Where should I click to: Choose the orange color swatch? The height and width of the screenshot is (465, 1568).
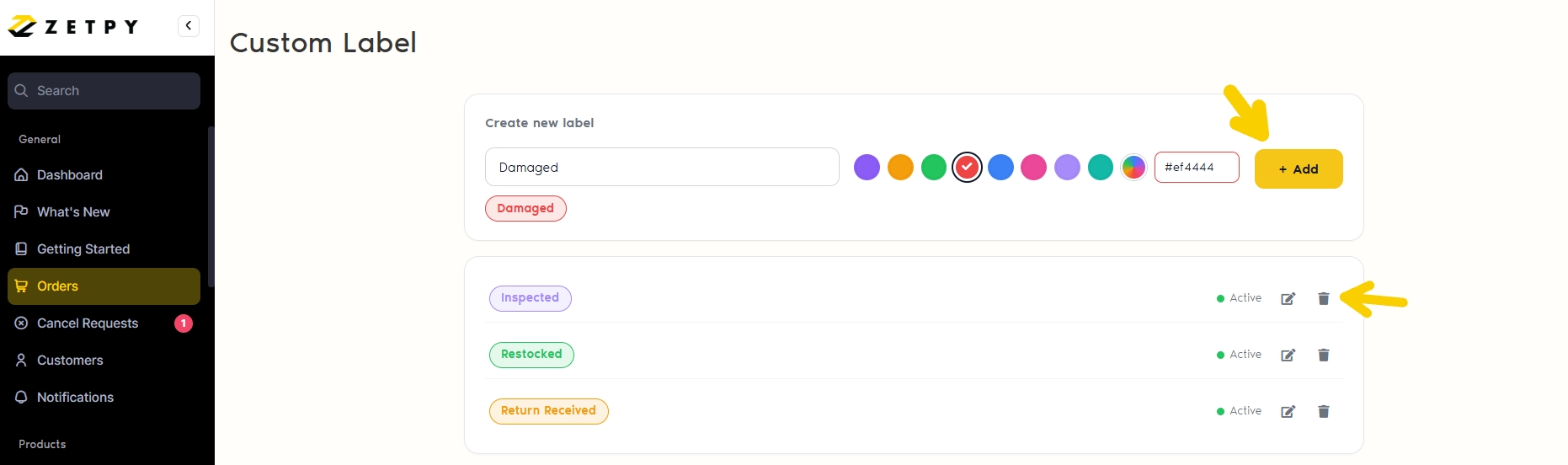pyautogui.click(x=900, y=168)
